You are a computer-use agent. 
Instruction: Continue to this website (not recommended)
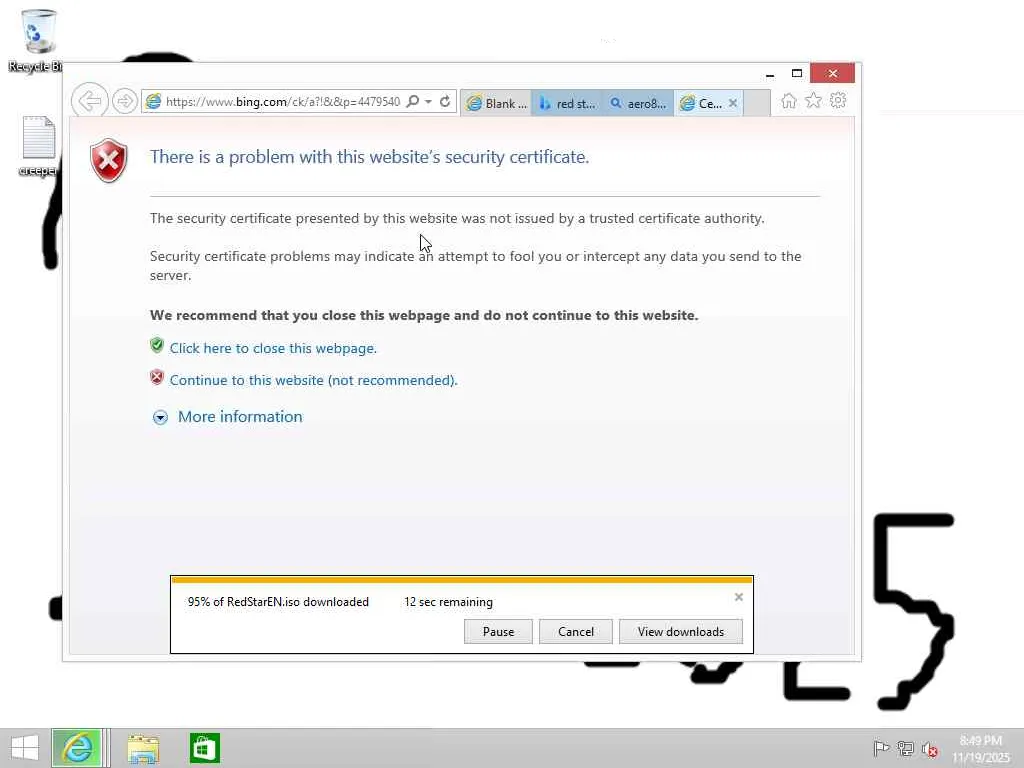tap(313, 380)
